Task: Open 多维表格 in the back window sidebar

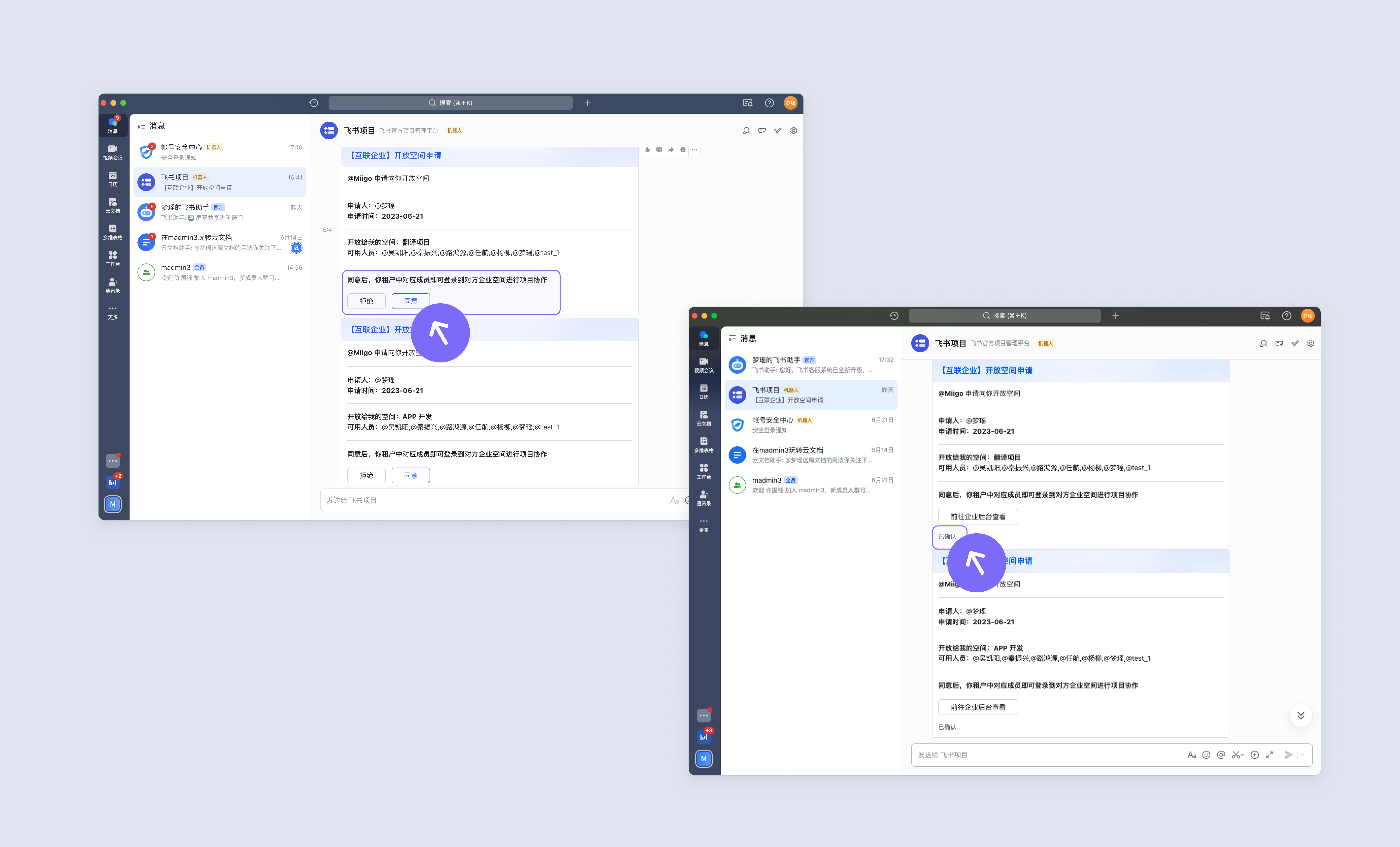Action: [x=113, y=232]
